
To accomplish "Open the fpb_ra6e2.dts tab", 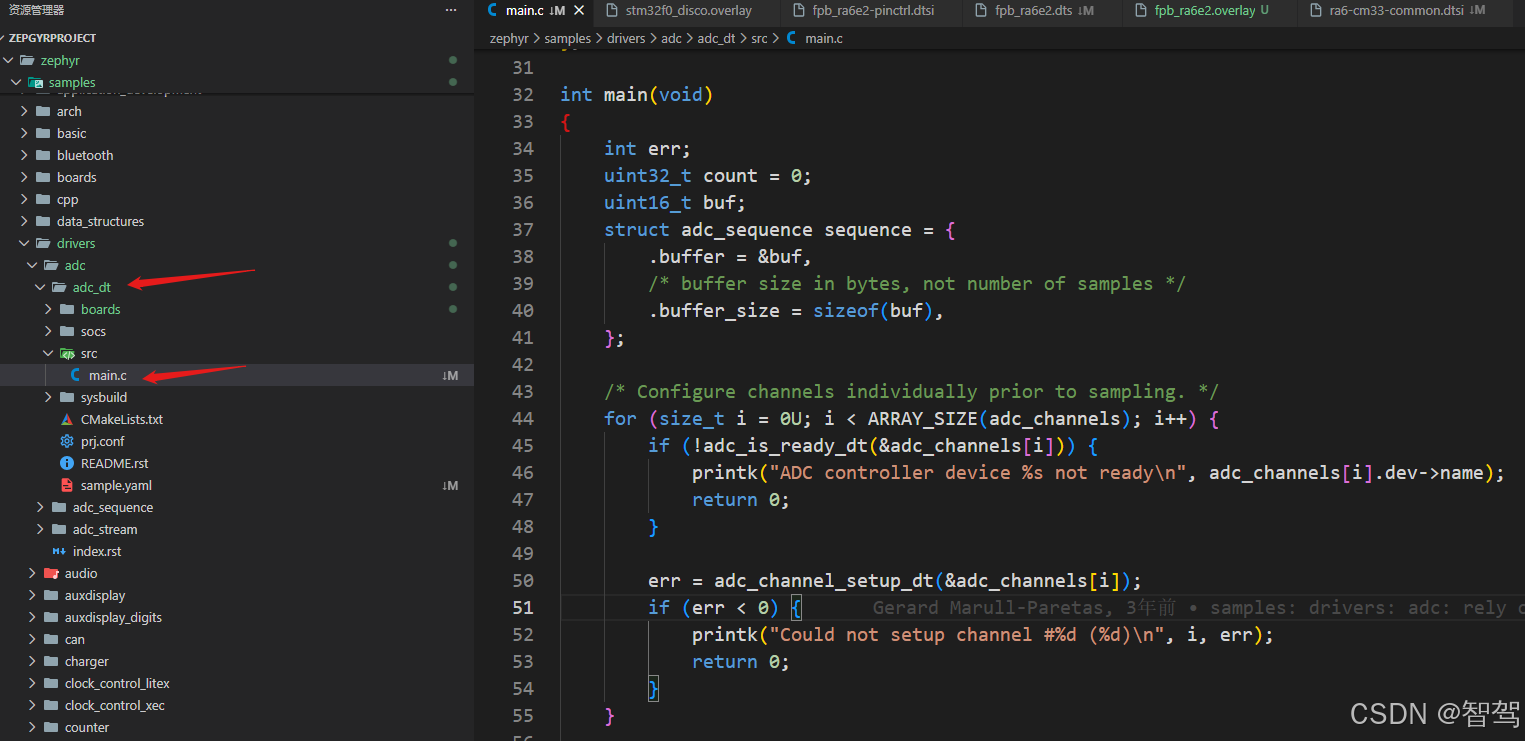I will point(1034,11).
